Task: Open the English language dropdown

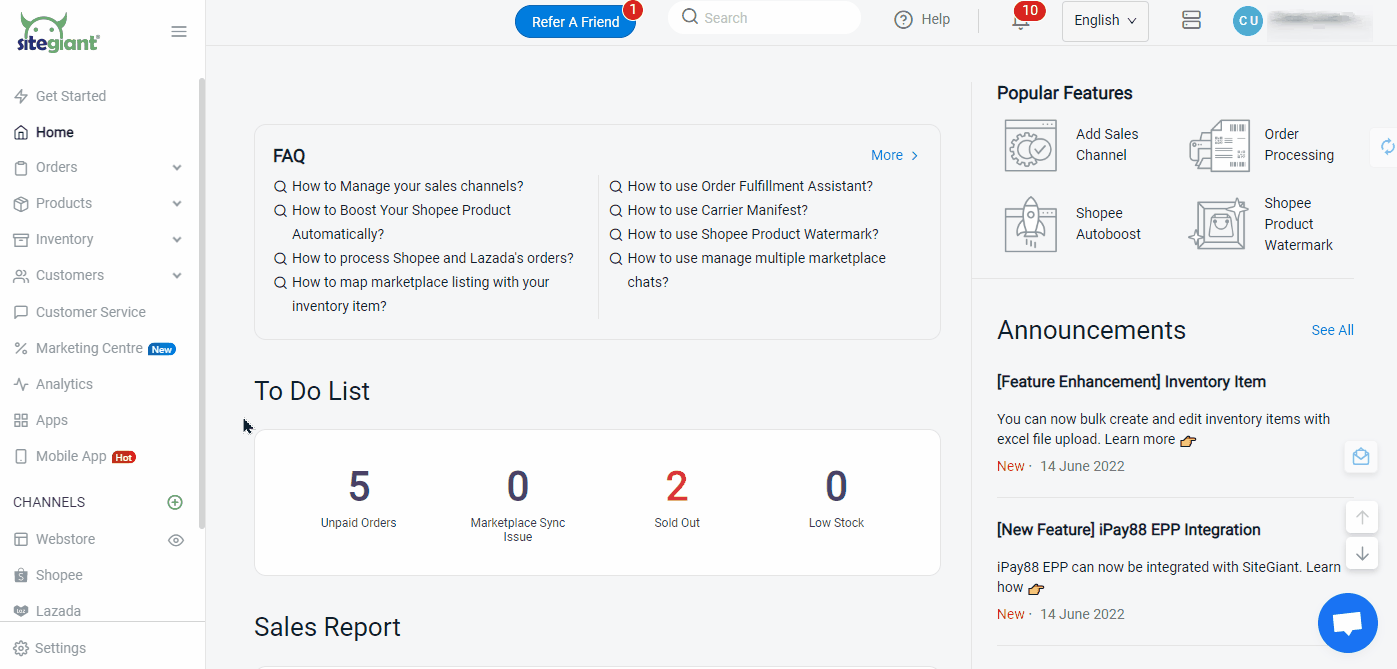Action: coord(1105,21)
